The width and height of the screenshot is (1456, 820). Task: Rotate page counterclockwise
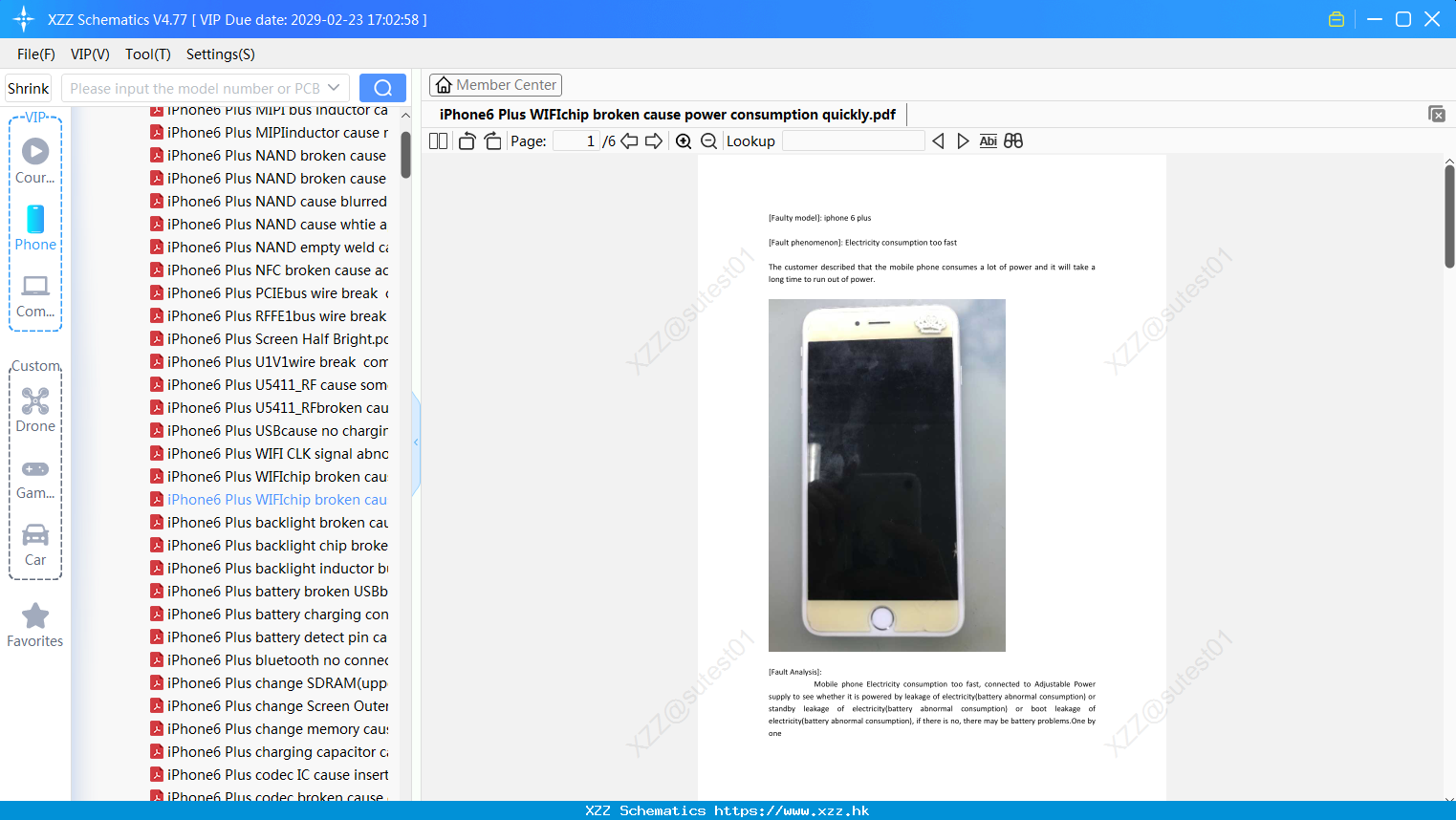[467, 141]
